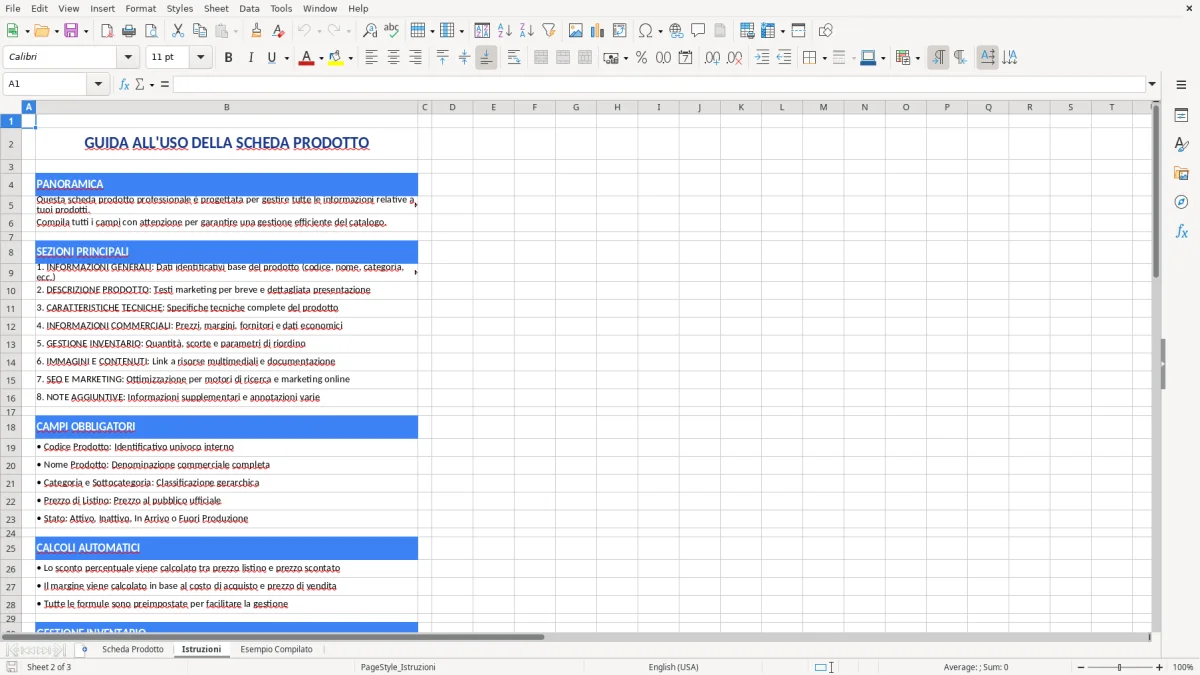The height and width of the screenshot is (675, 1200).
Task: Open Name Box dropdown
Action: coord(99,84)
